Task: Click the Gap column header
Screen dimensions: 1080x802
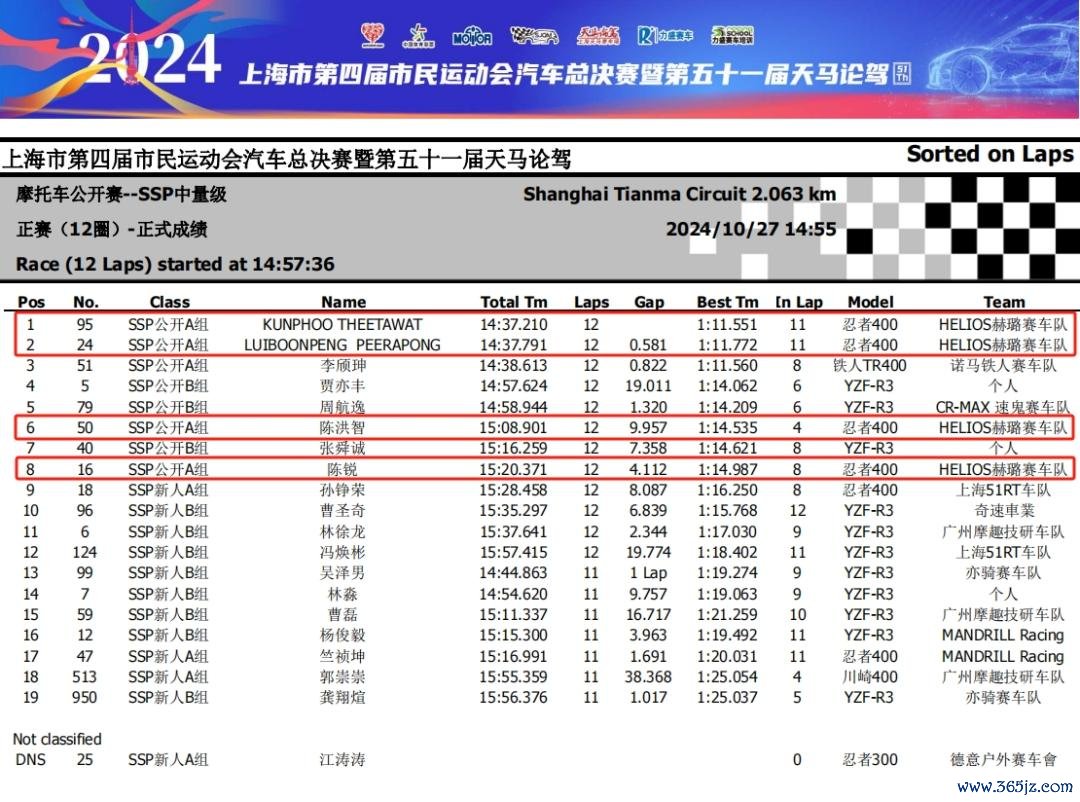Action: (x=649, y=302)
